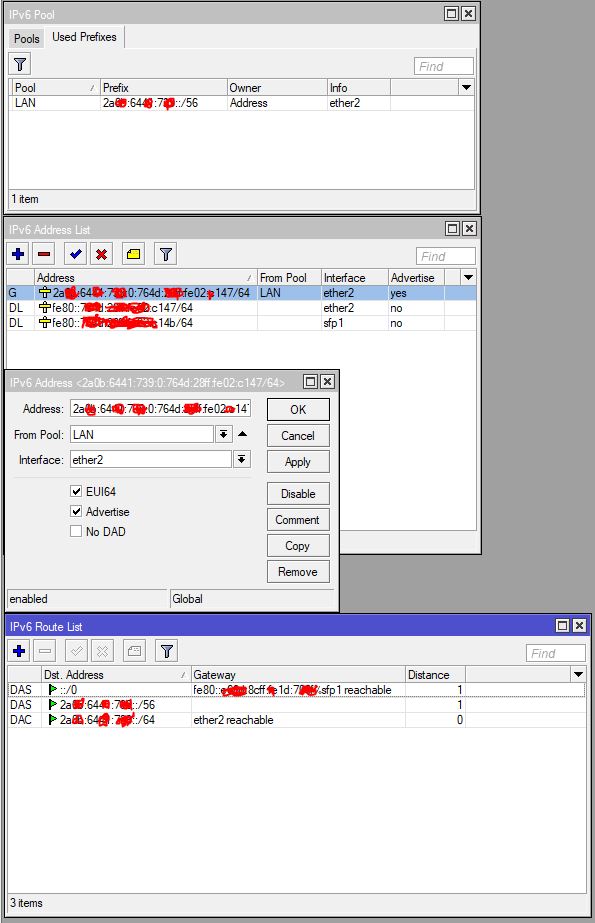595x923 pixels.
Task: Open the Interface dropdown showing ether2
Action: pyautogui.click(x=241, y=459)
